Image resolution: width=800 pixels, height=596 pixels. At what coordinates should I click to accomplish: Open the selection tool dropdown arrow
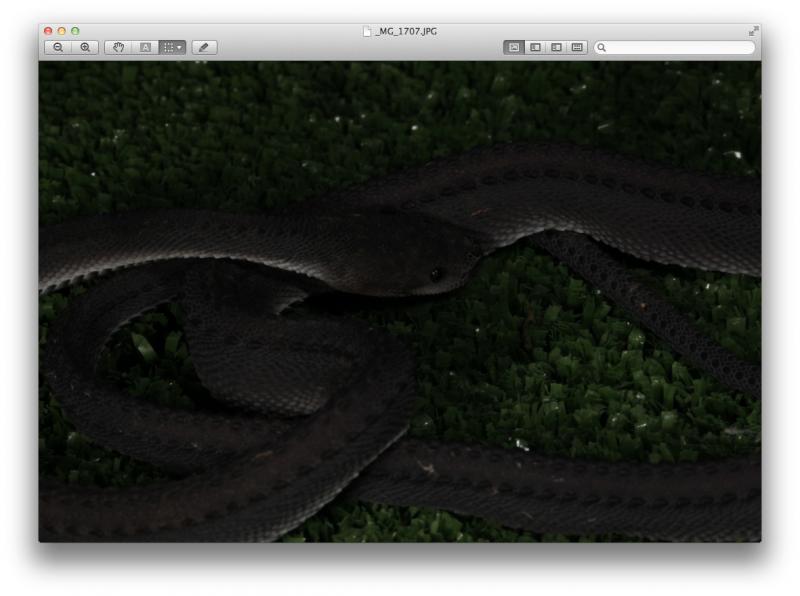180,47
